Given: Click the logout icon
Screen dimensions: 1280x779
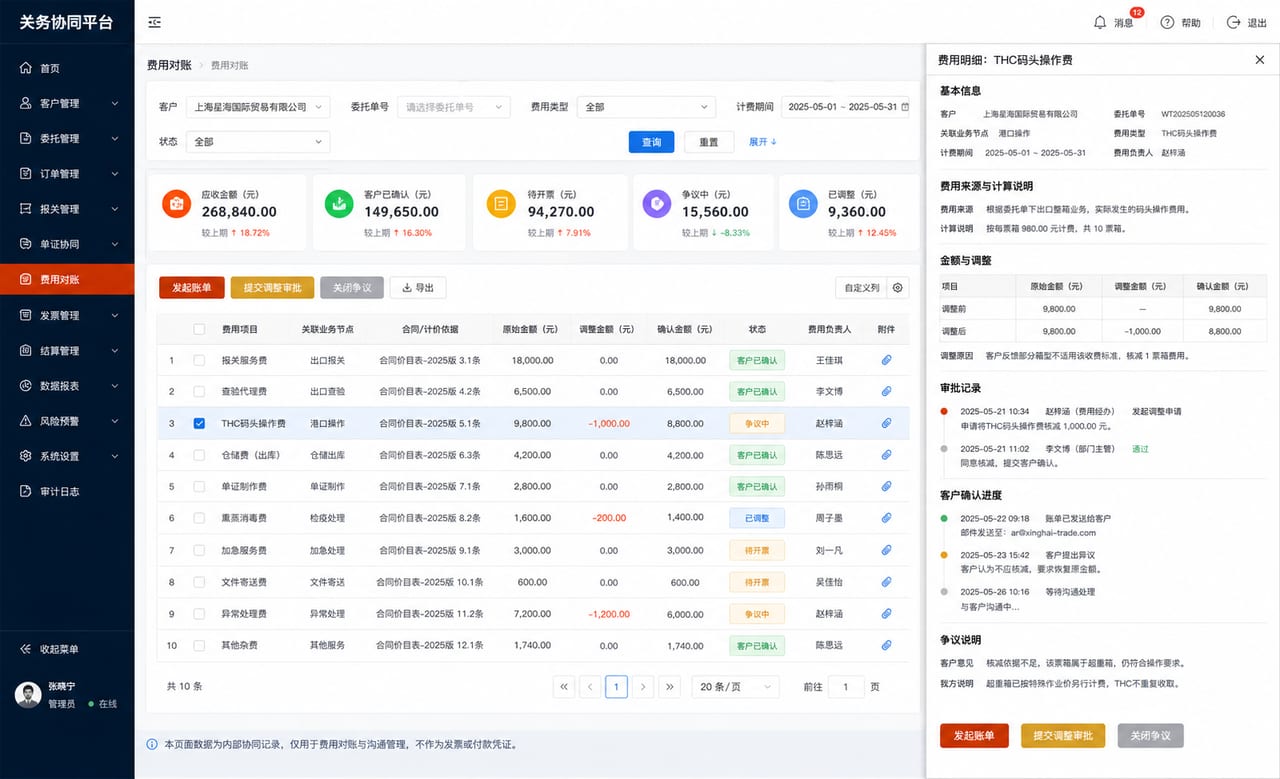Looking at the screenshot, I should (1233, 22).
